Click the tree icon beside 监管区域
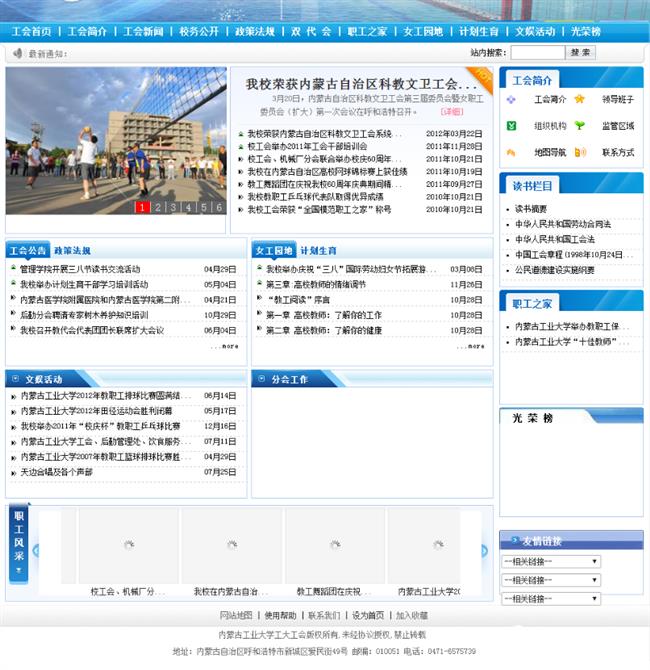This screenshot has height=670, width=650. pyautogui.click(x=579, y=126)
